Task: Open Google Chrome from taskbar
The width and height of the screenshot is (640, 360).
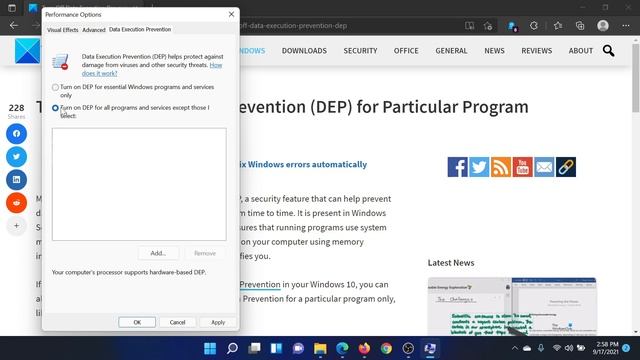Action: [x=386, y=348]
